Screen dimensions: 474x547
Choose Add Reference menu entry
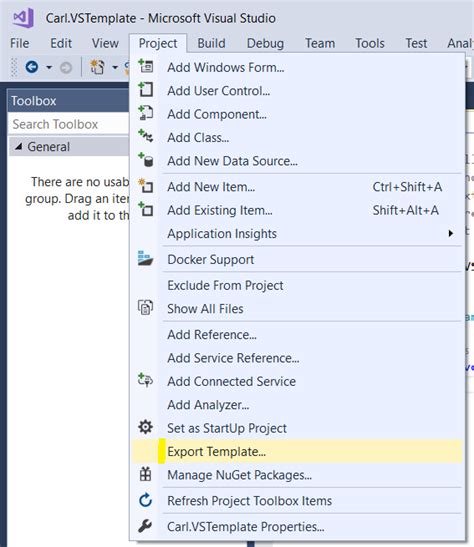point(297,334)
